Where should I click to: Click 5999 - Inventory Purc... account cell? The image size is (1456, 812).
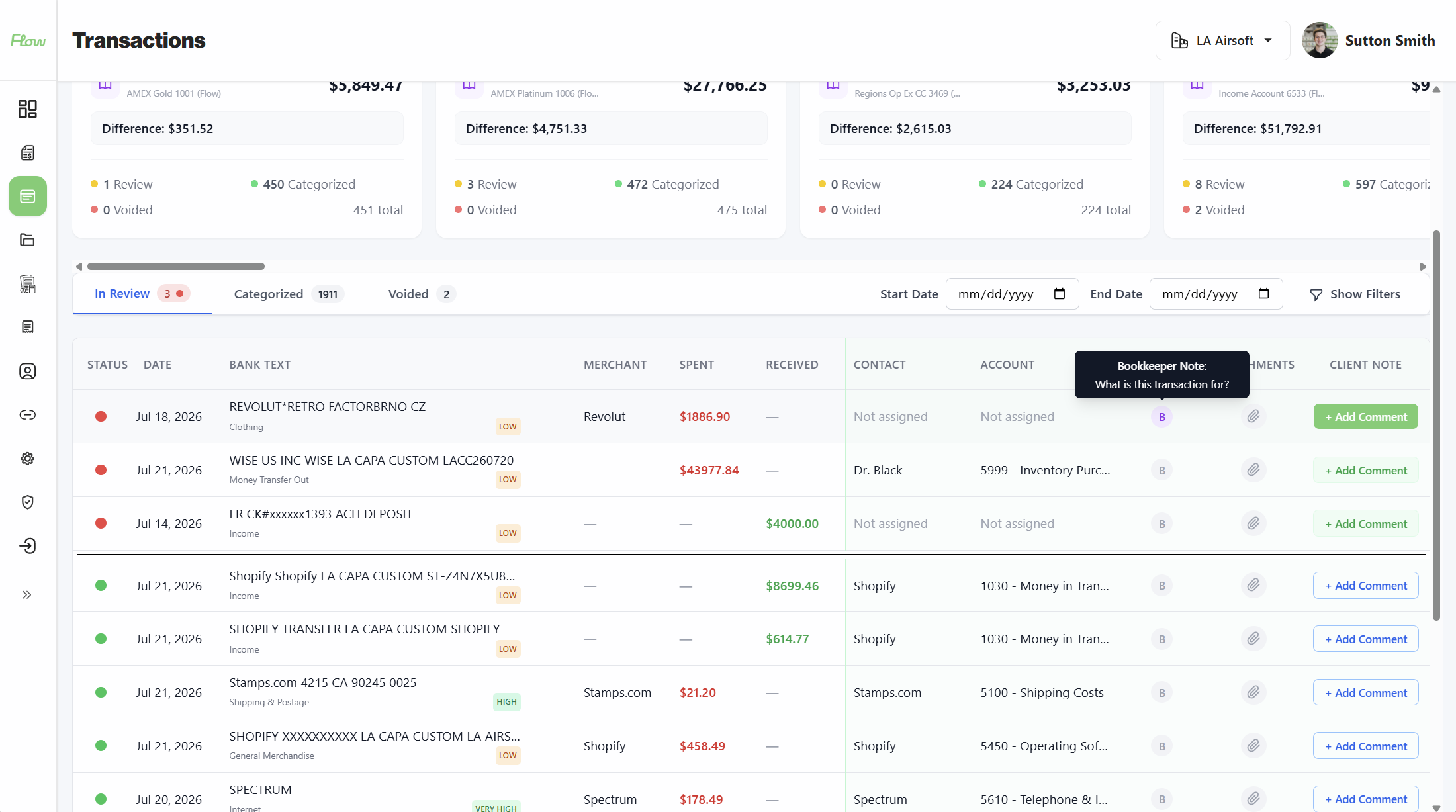tap(1045, 470)
